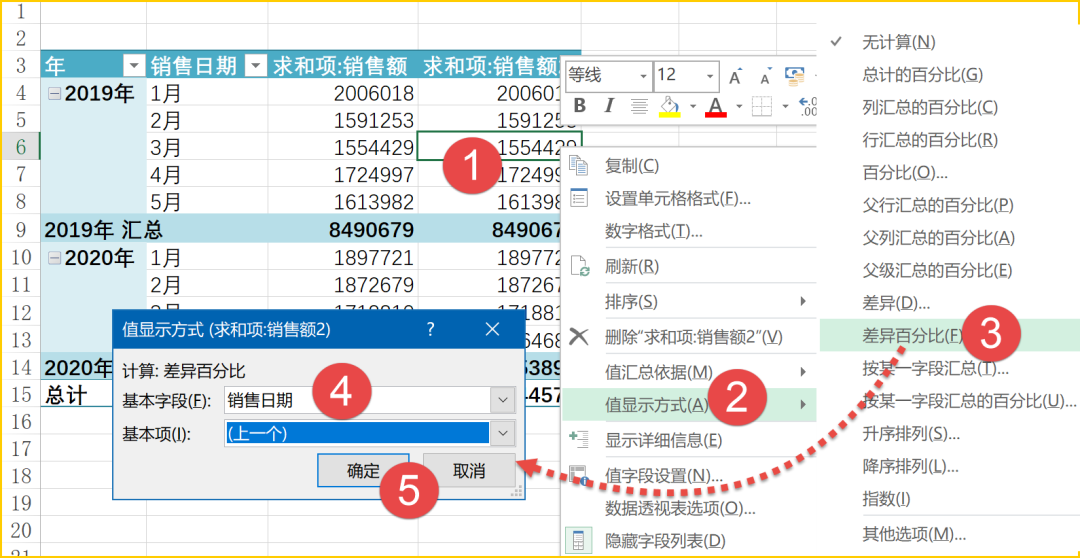Open the 年 column filter dropdown

(x=132, y=65)
